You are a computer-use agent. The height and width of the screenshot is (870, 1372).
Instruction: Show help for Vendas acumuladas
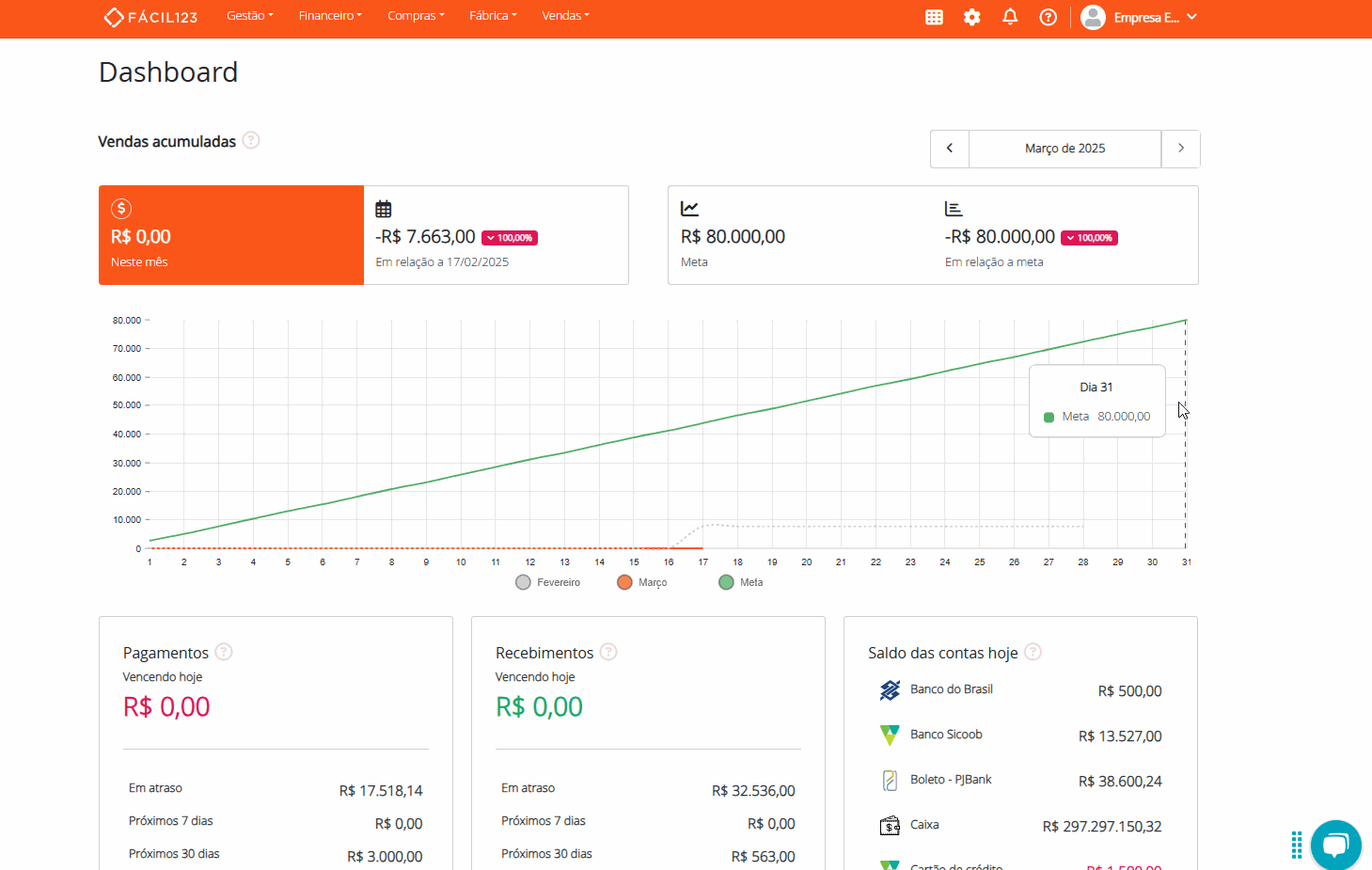pyautogui.click(x=251, y=140)
